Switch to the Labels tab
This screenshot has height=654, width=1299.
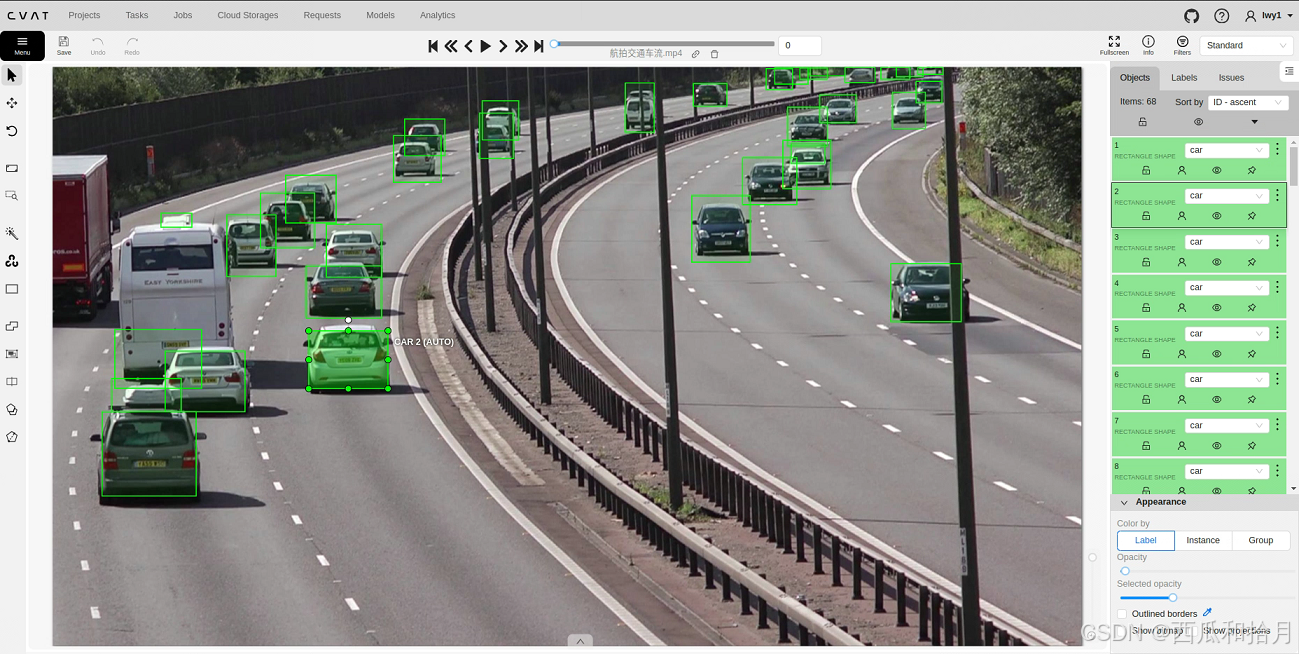[x=1184, y=77]
